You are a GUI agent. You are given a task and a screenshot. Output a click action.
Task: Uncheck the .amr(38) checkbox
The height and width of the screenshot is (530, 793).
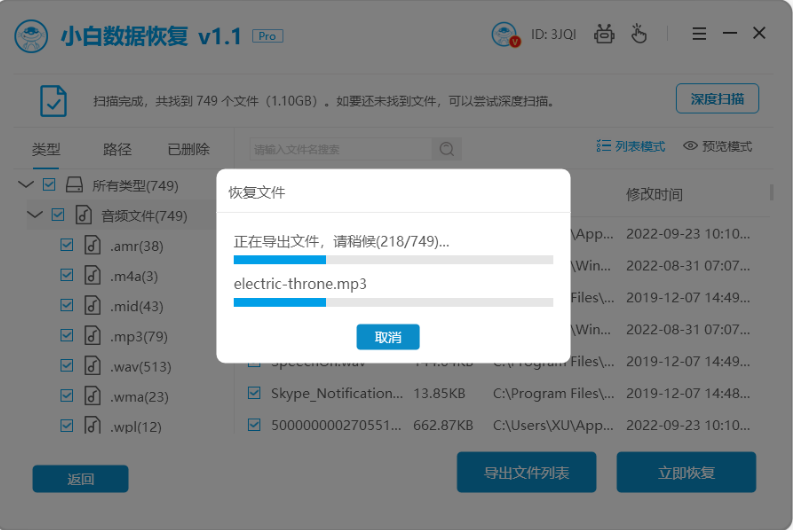pos(67,245)
